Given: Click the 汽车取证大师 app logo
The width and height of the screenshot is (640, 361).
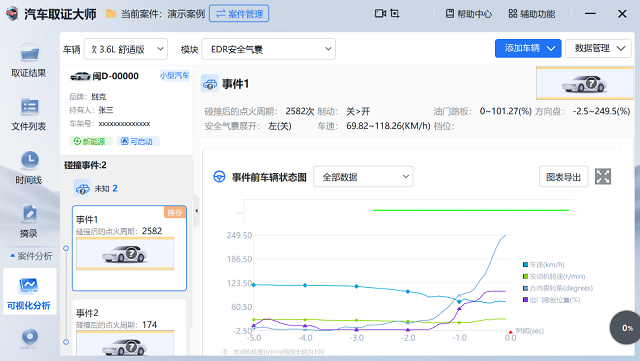Looking at the screenshot, I should (12, 14).
